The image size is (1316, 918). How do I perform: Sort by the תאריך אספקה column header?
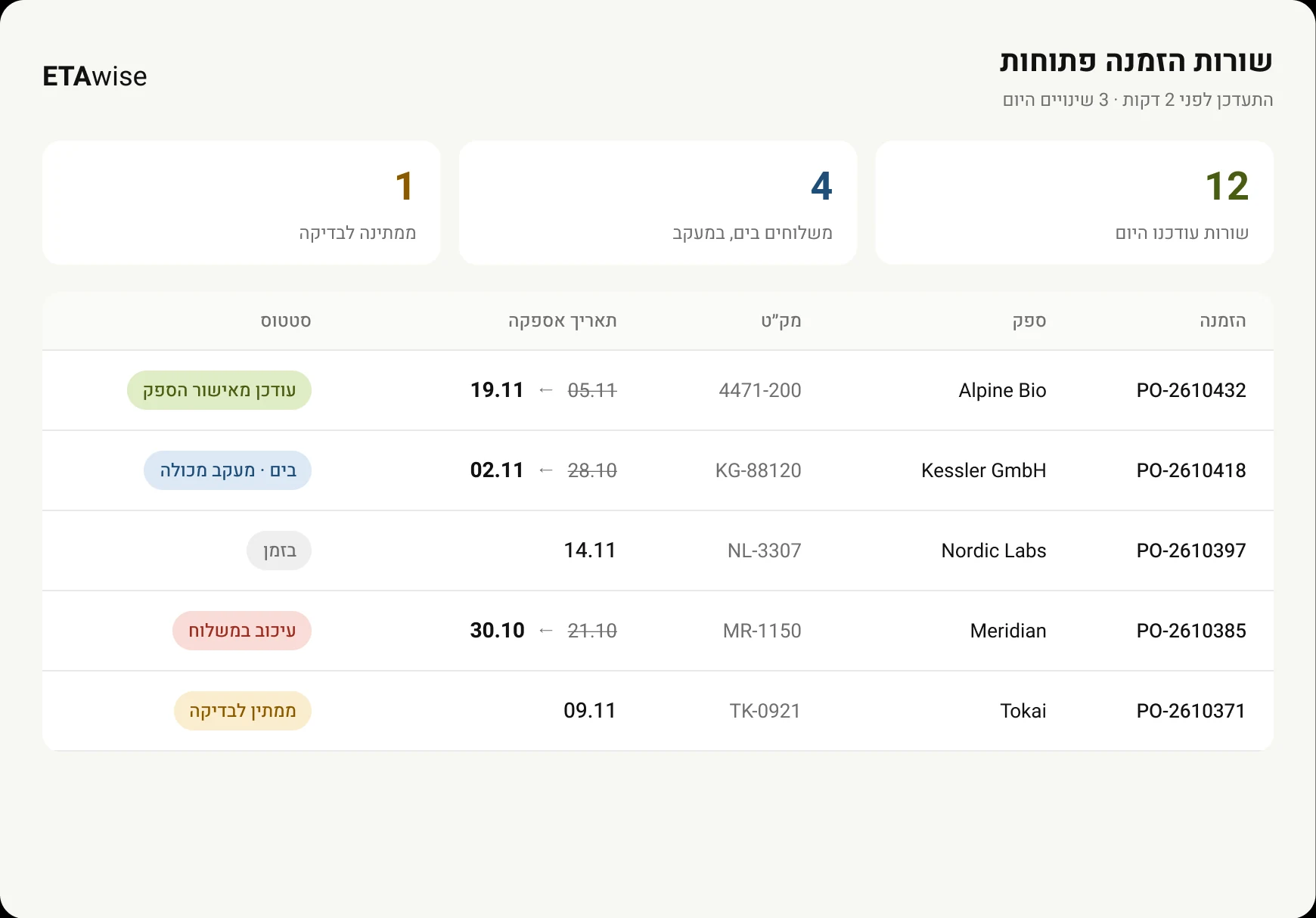(x=563, y=321)
